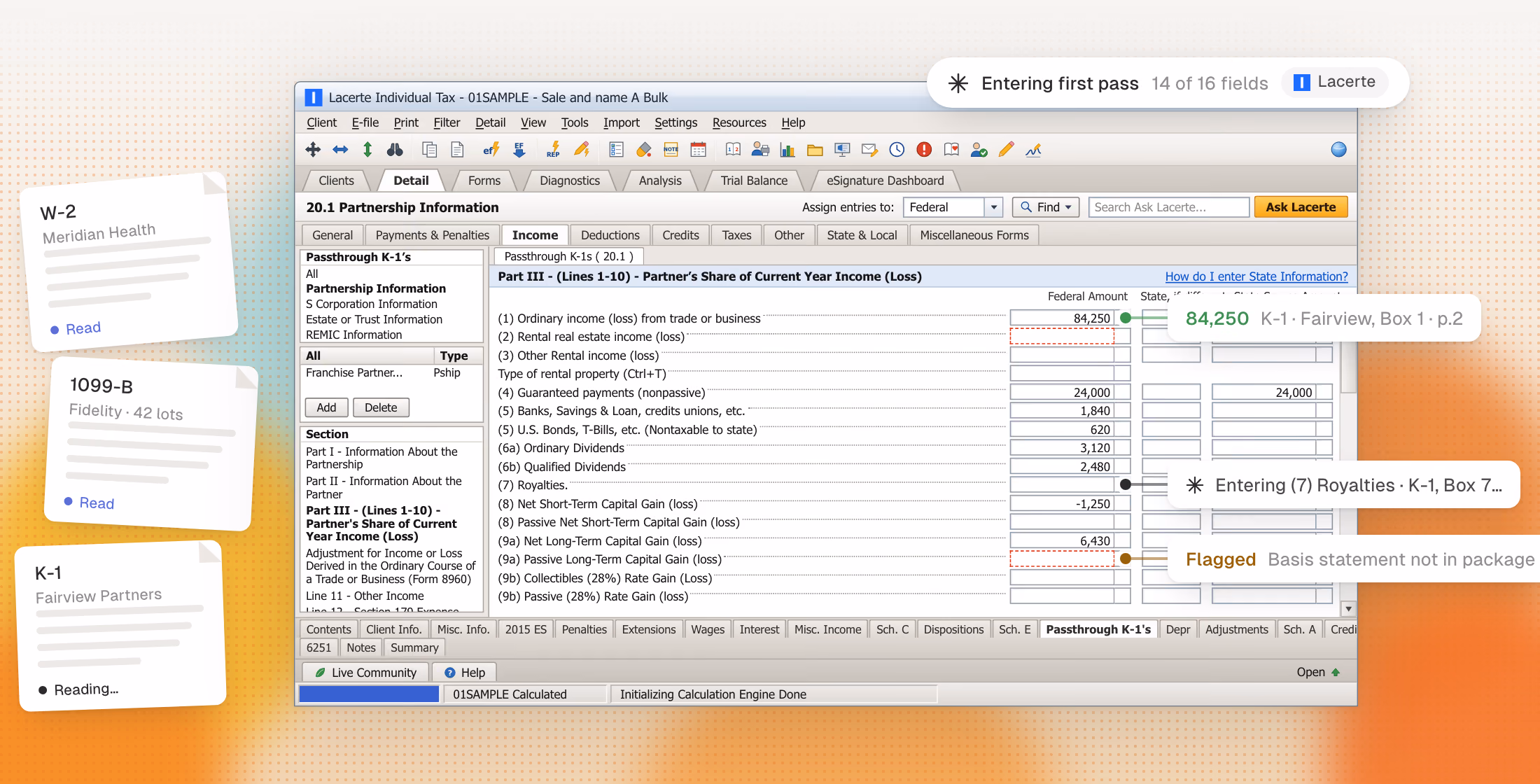Image resolution: width=1540 pixels, height=784 pixels.
Task: Click the Rental real estate income amount field
Action: pyautogui.click(x=1062, y=337)
